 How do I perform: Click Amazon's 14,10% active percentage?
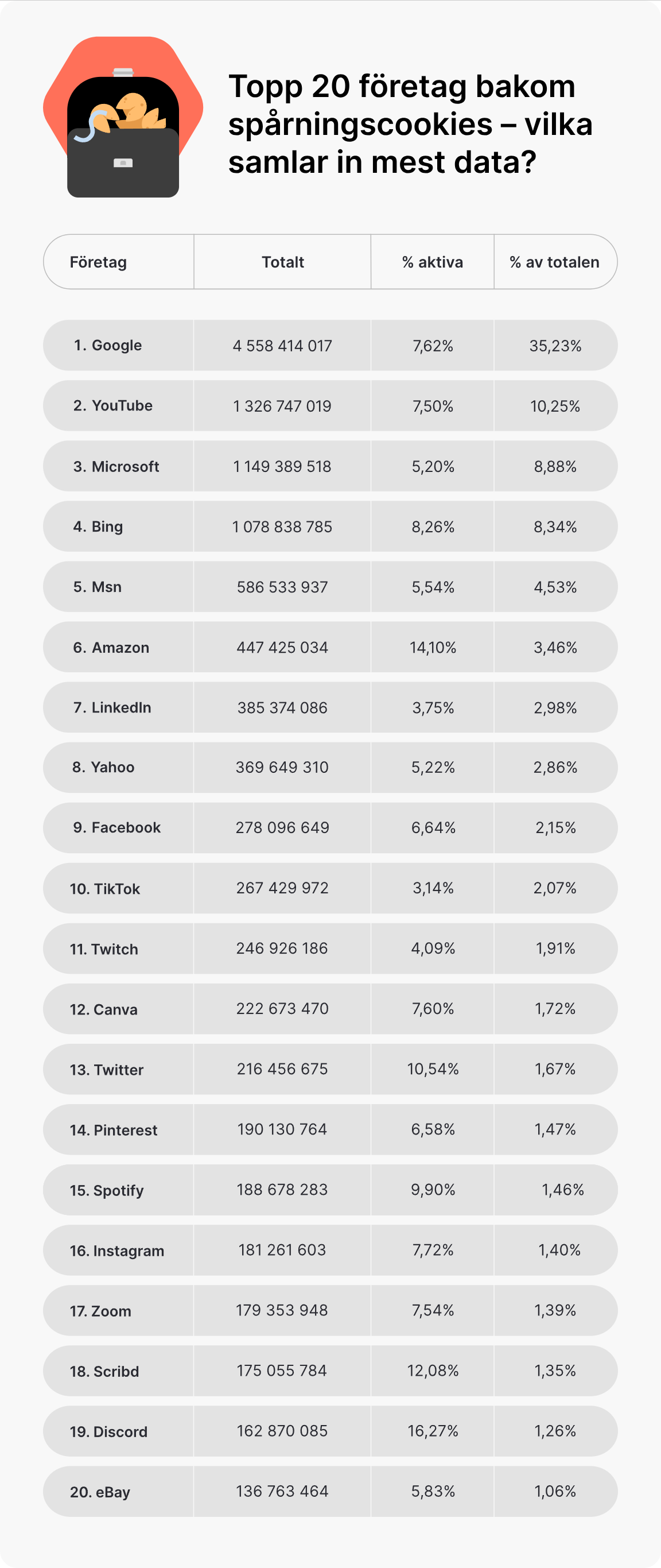pyautogui.click(x=433, y=648)
